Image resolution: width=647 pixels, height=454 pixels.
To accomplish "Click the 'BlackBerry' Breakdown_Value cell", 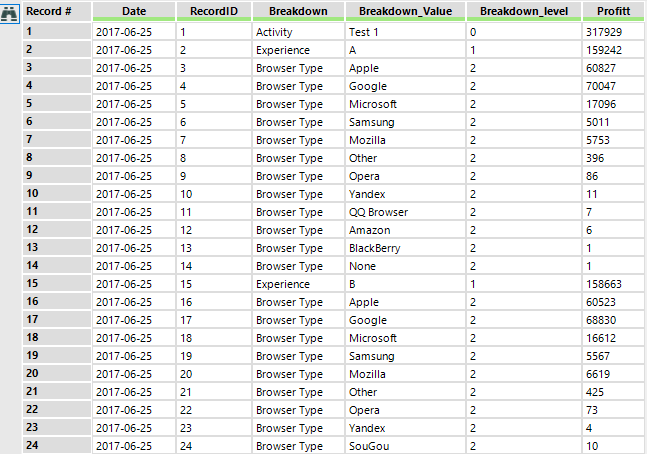I will [x=377, y=248].
